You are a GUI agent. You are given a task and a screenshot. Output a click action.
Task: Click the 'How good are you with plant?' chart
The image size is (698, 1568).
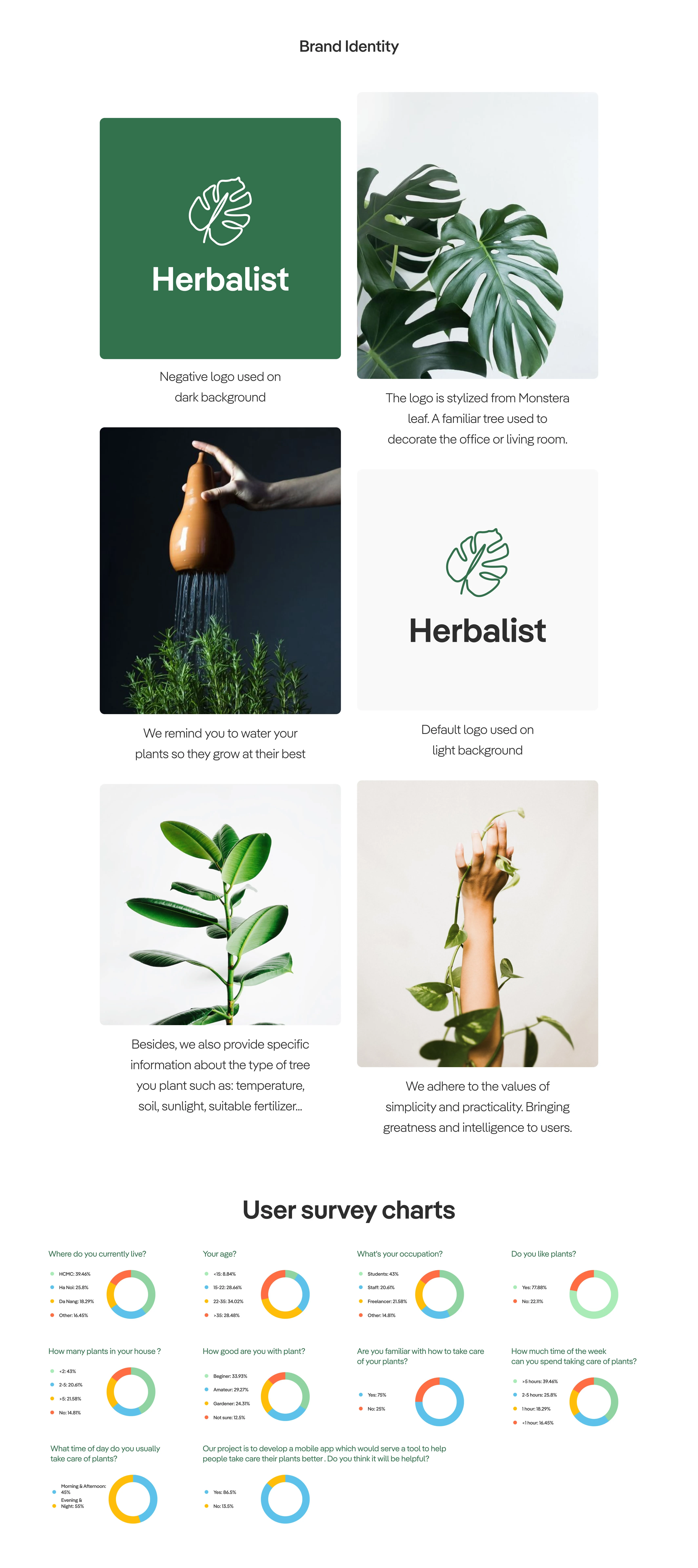click(x=285, y=1396)
